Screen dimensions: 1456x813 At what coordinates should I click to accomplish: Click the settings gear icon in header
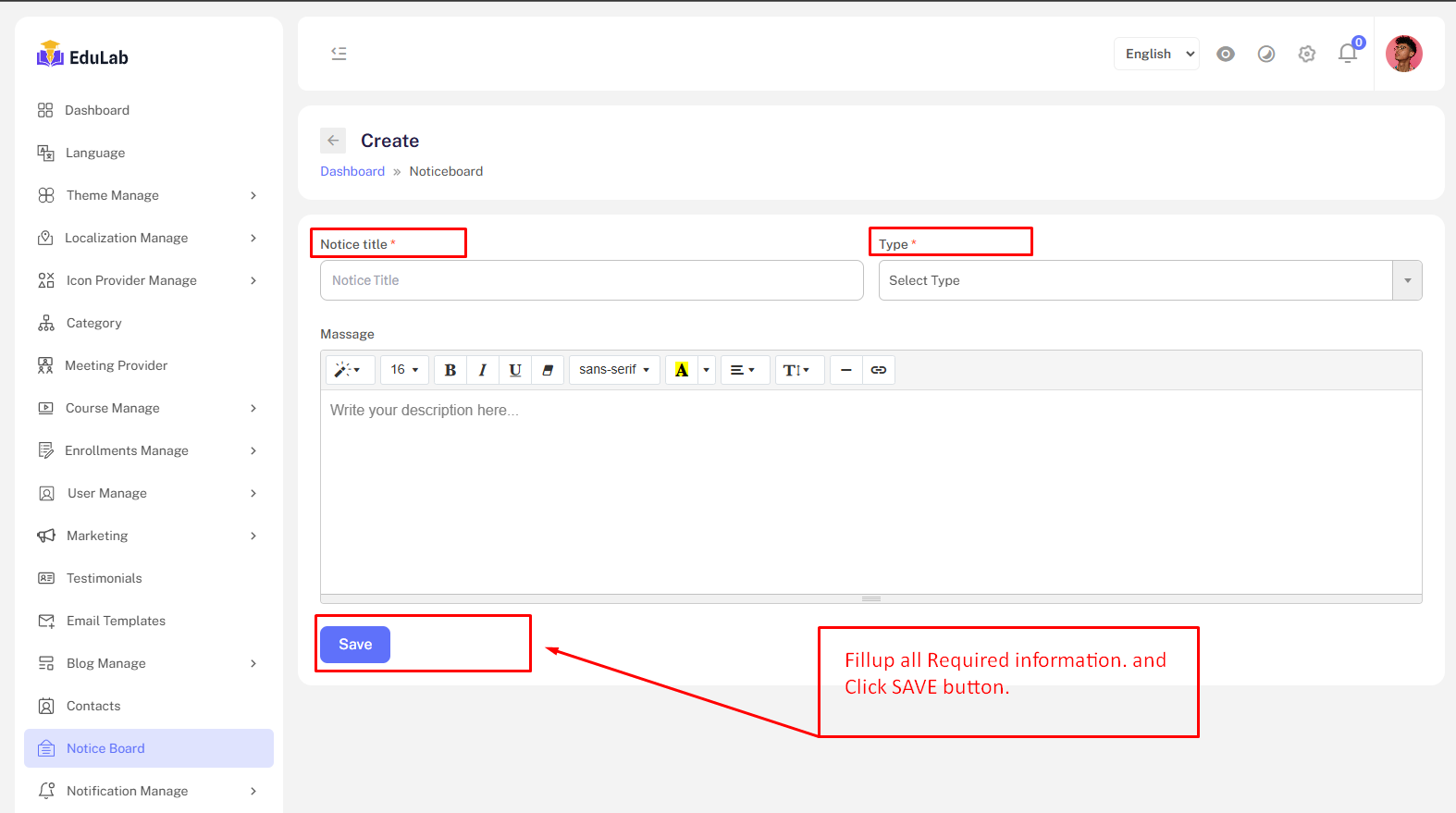pos(1307,54)
